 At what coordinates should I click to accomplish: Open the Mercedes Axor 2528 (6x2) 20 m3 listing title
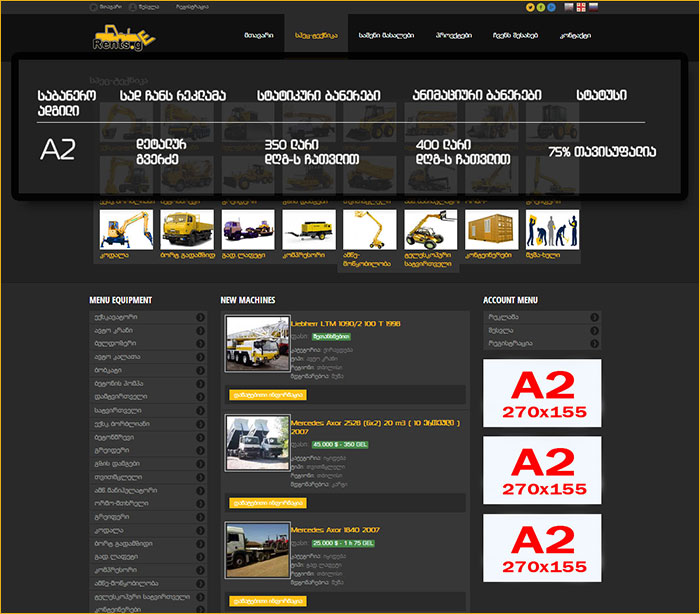[375, 427]
